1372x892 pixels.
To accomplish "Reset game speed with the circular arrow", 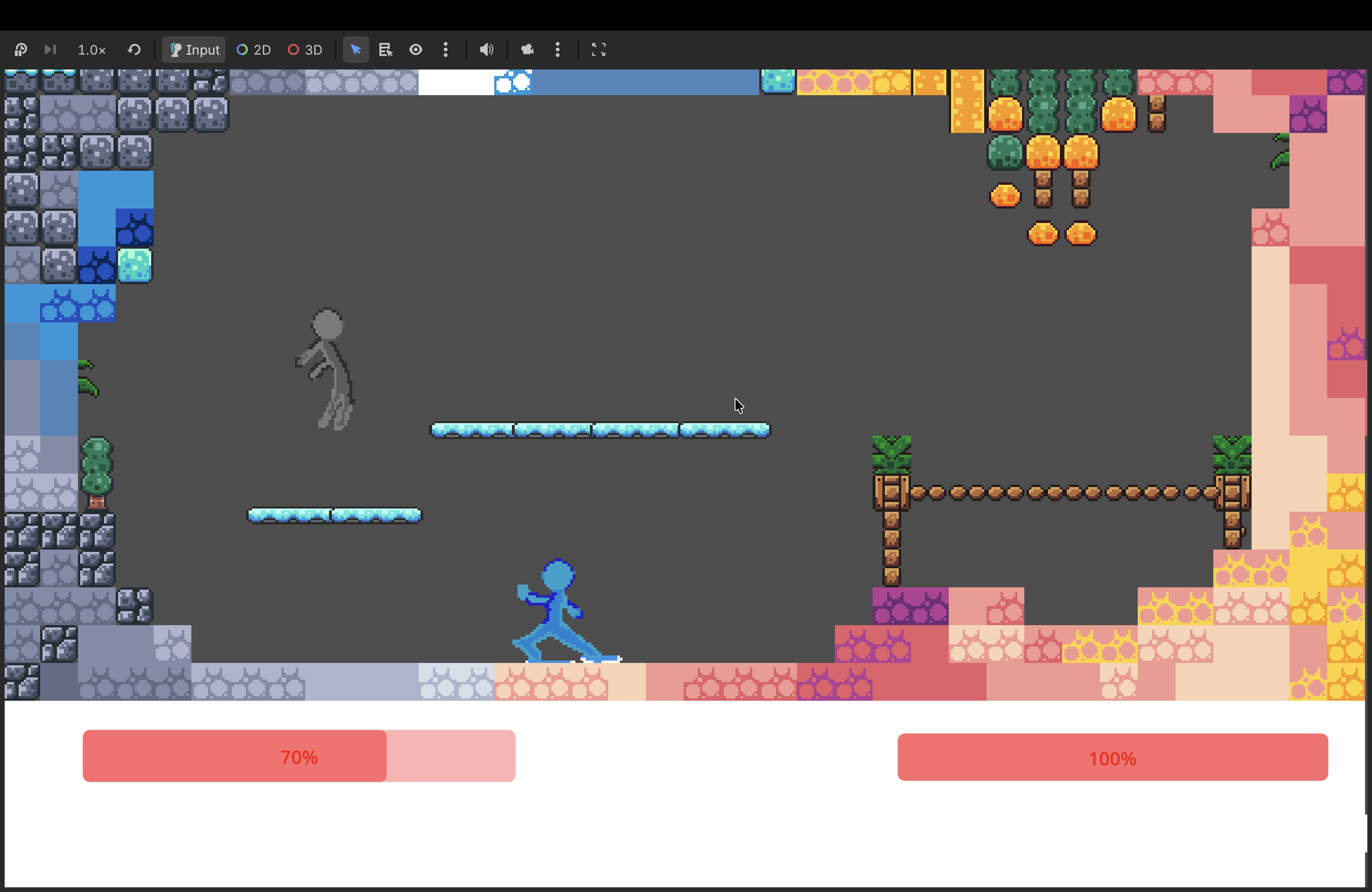I will pyautogui.click(x=134, y=49).
